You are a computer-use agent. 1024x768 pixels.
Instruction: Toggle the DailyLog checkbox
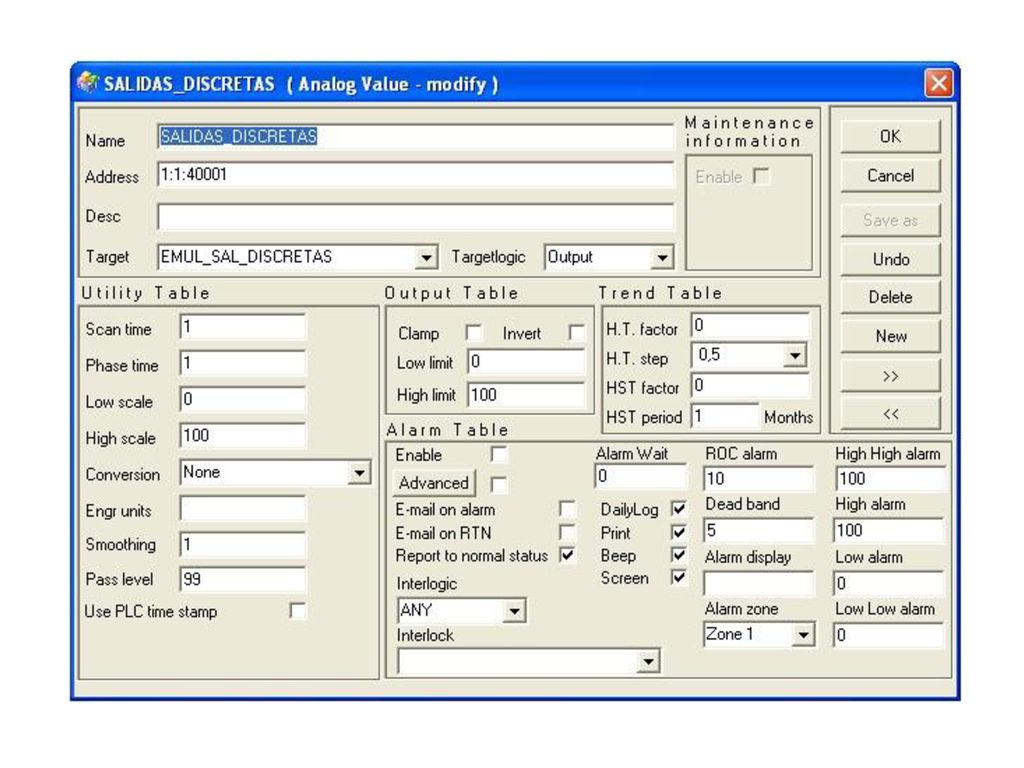tap(679, 509)
